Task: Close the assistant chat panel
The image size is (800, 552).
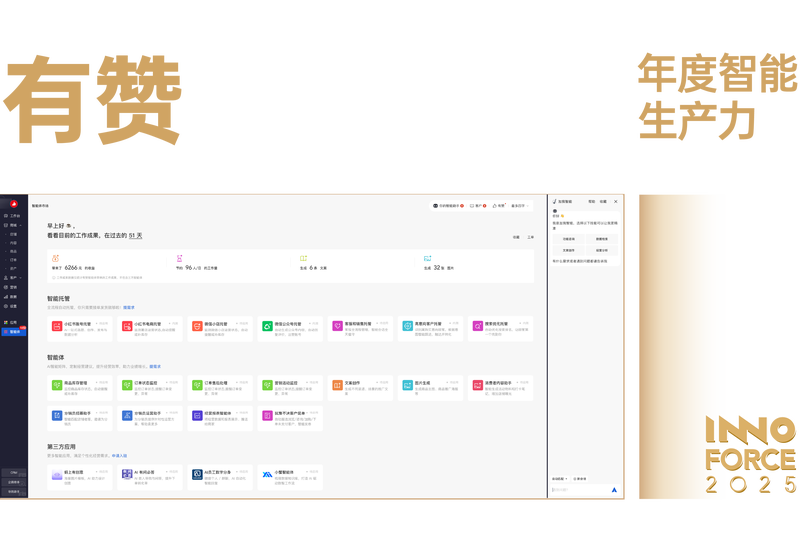Action: 616,202
